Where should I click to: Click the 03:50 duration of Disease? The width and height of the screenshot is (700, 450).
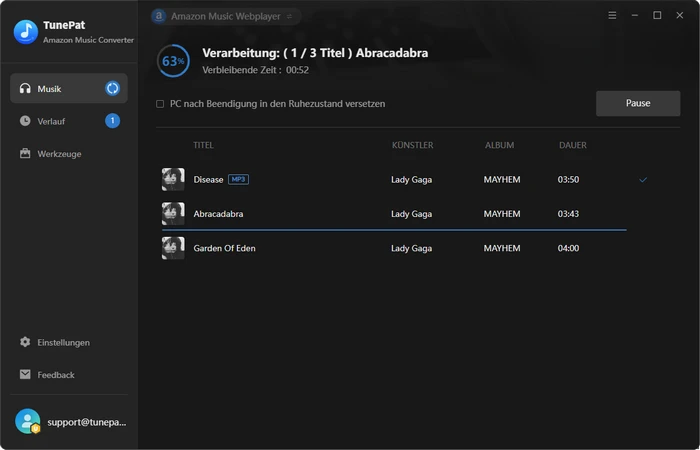coord(568,179)
